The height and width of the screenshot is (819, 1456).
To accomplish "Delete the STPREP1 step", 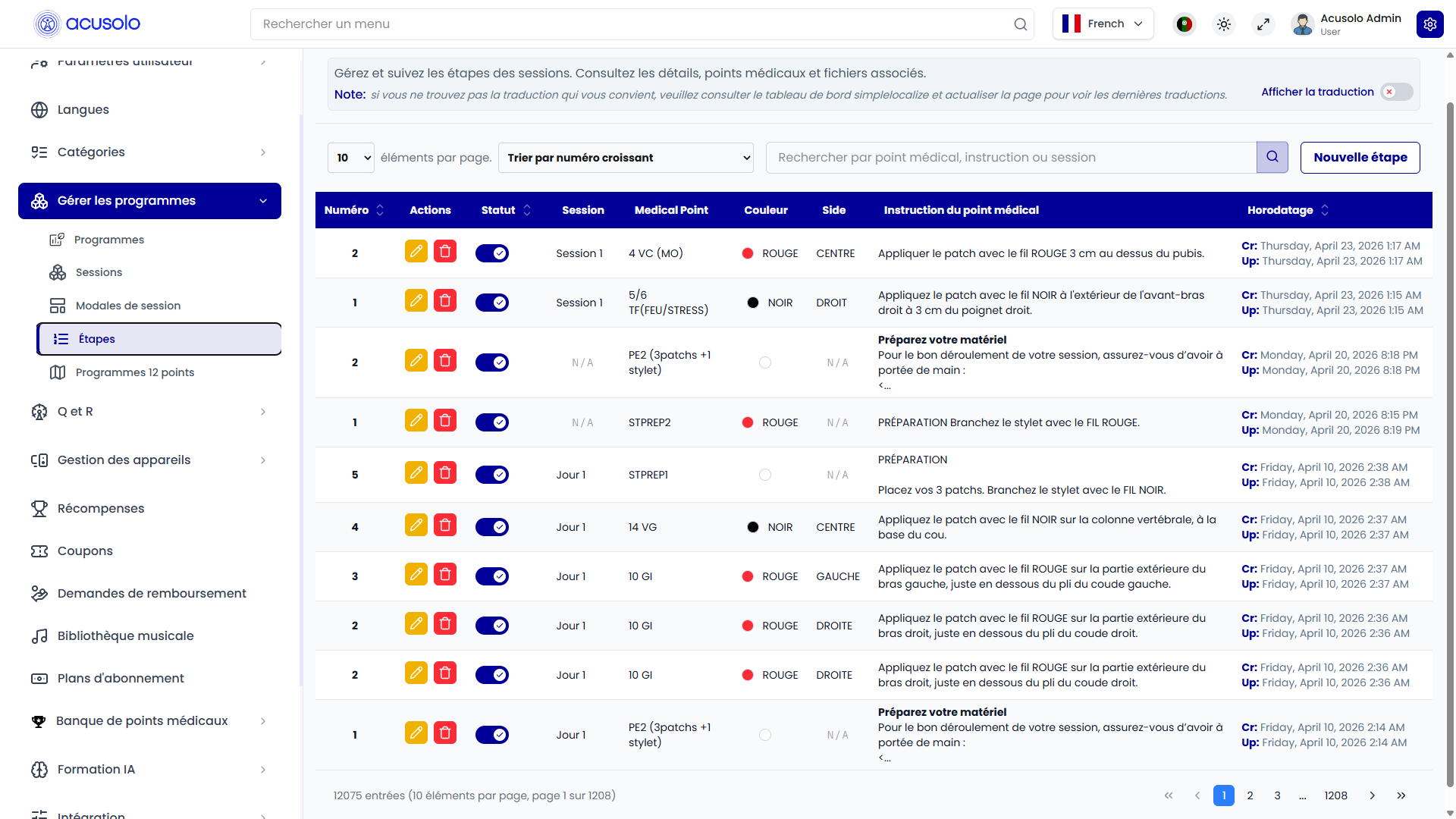I will pyautogui.click(x=445, y=473).
